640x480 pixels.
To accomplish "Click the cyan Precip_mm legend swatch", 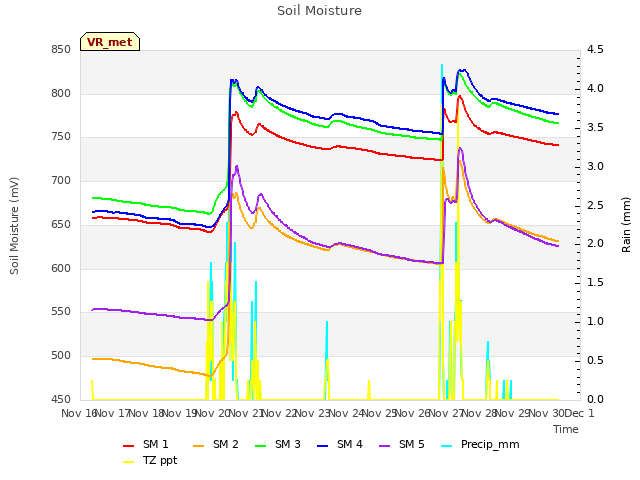I will click(447, 446).
